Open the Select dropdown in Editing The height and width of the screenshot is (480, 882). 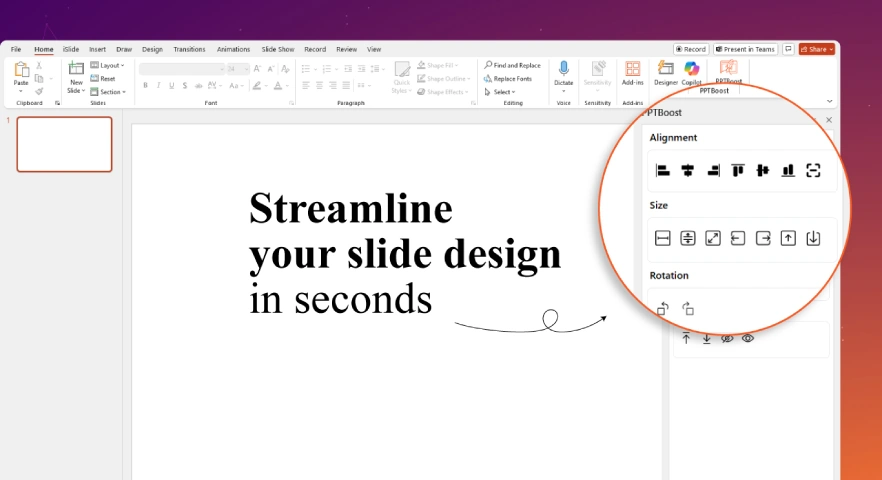(500, 92)
